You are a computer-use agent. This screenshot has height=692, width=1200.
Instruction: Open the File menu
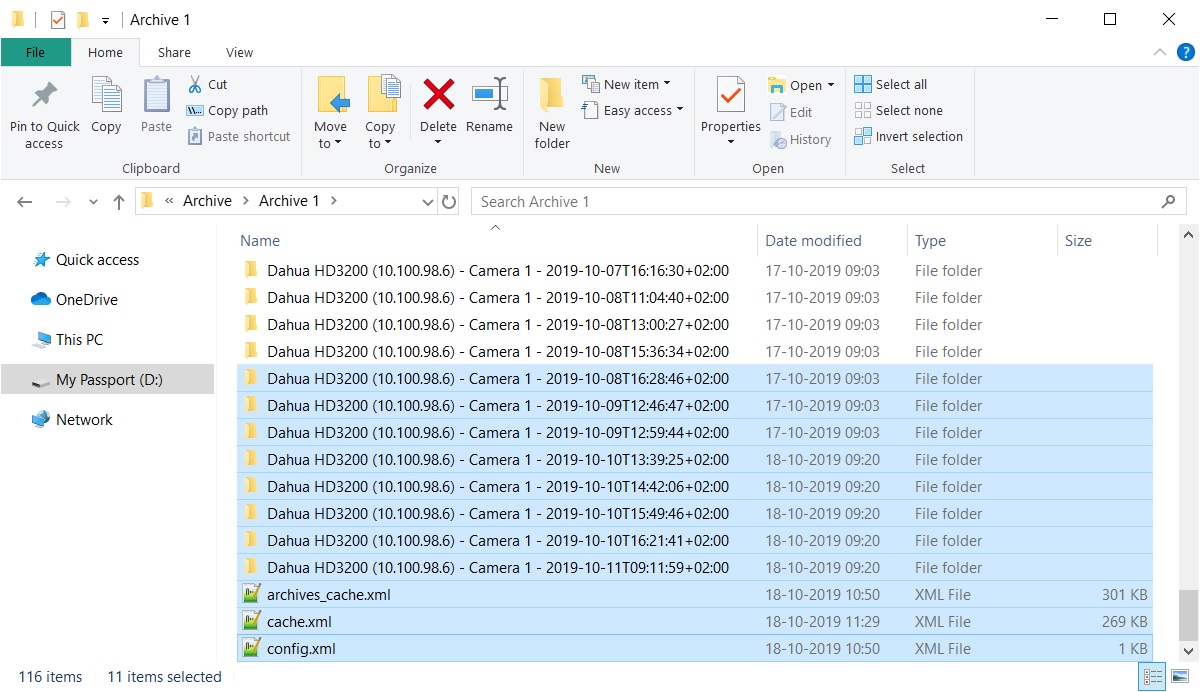coord(35,51)
